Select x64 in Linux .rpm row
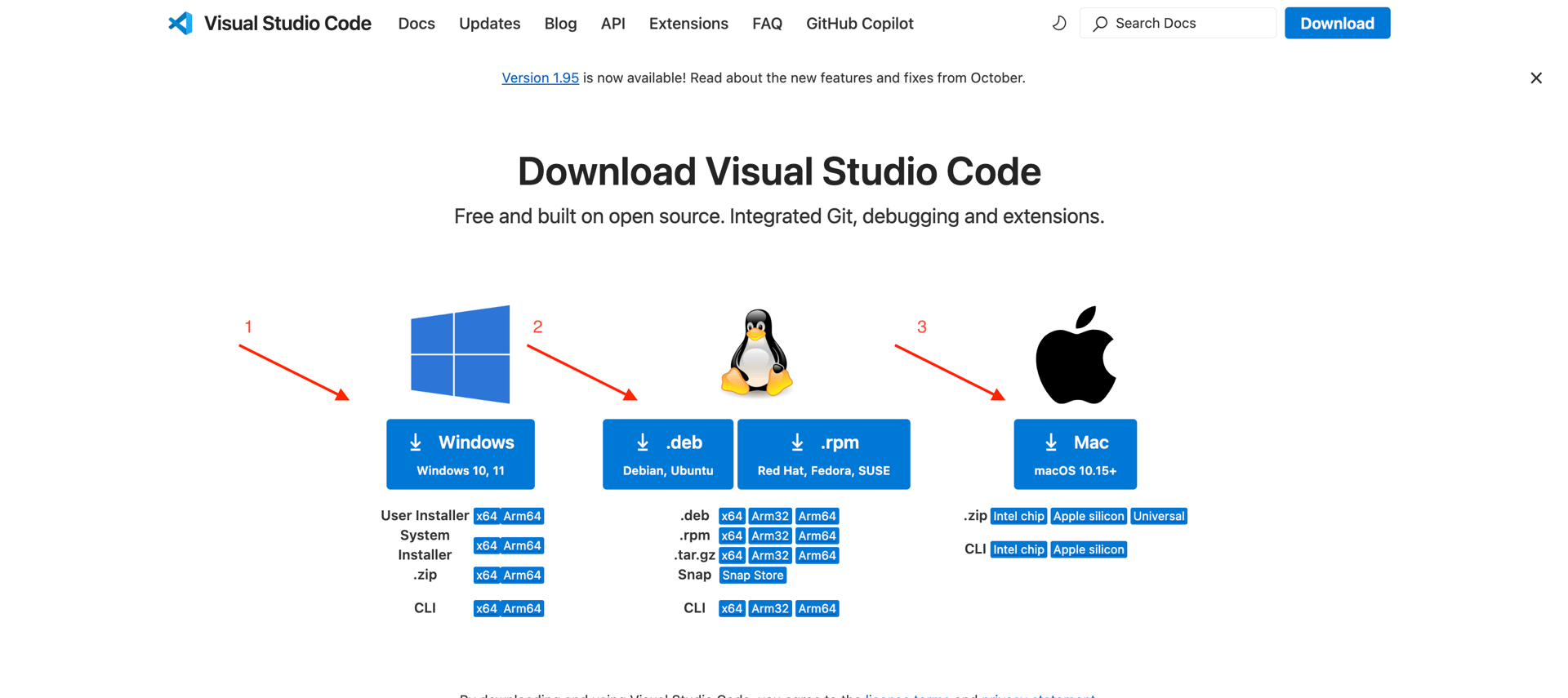The image size is (1568, 698). 732,536
